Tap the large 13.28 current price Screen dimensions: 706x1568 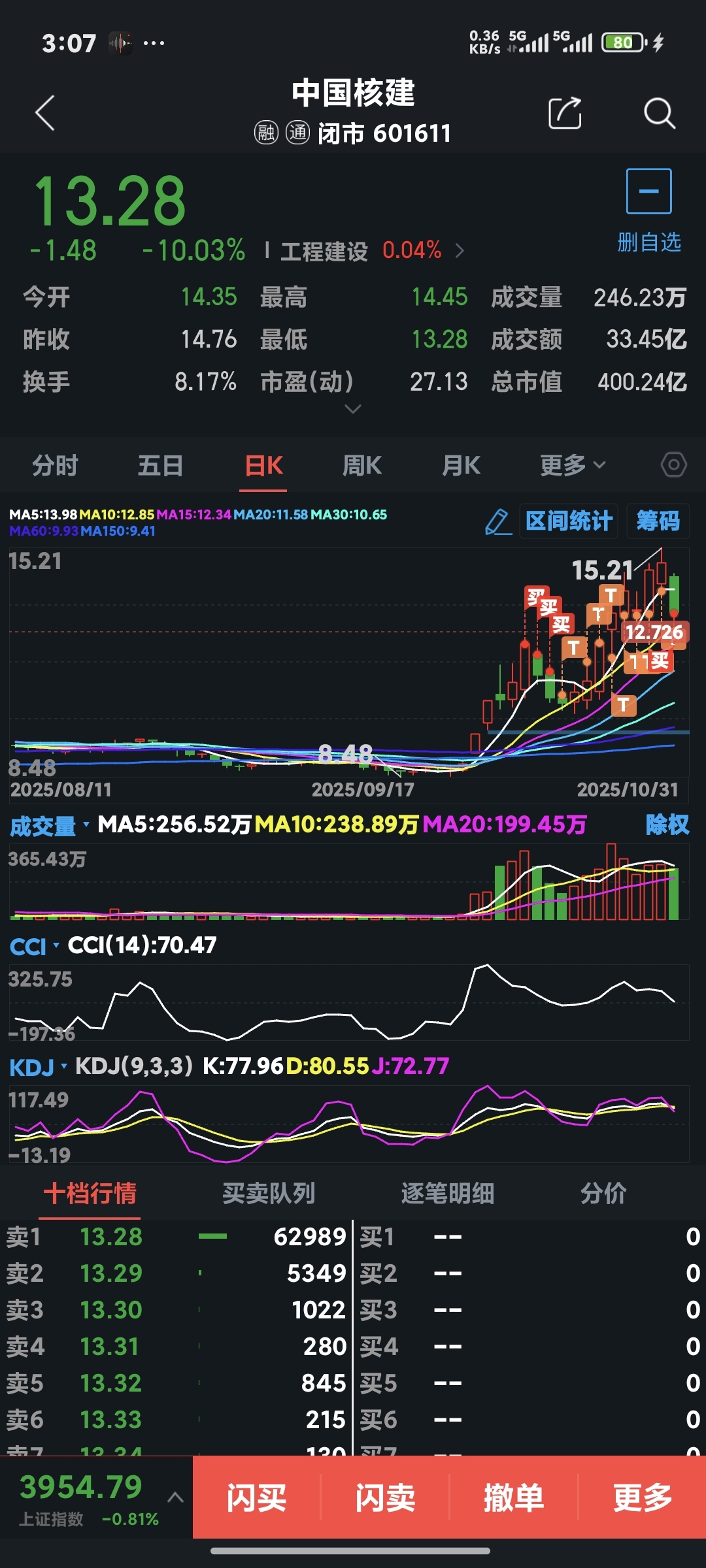109,201
